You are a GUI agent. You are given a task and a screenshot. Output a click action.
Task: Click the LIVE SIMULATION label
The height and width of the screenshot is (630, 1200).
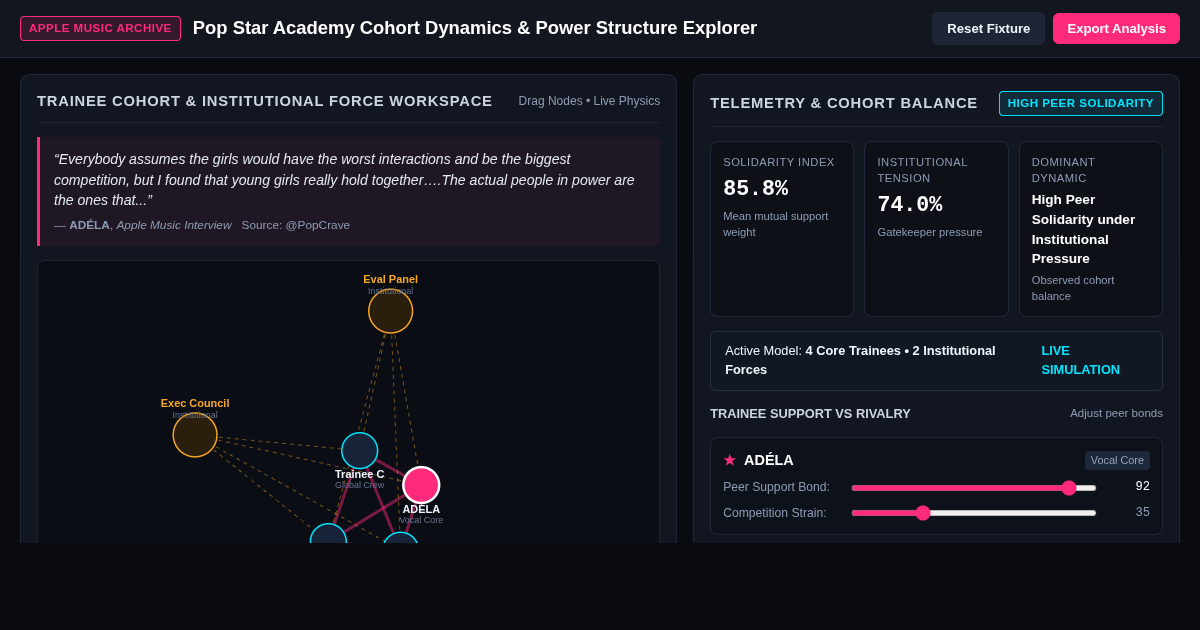click(1081, 360)
